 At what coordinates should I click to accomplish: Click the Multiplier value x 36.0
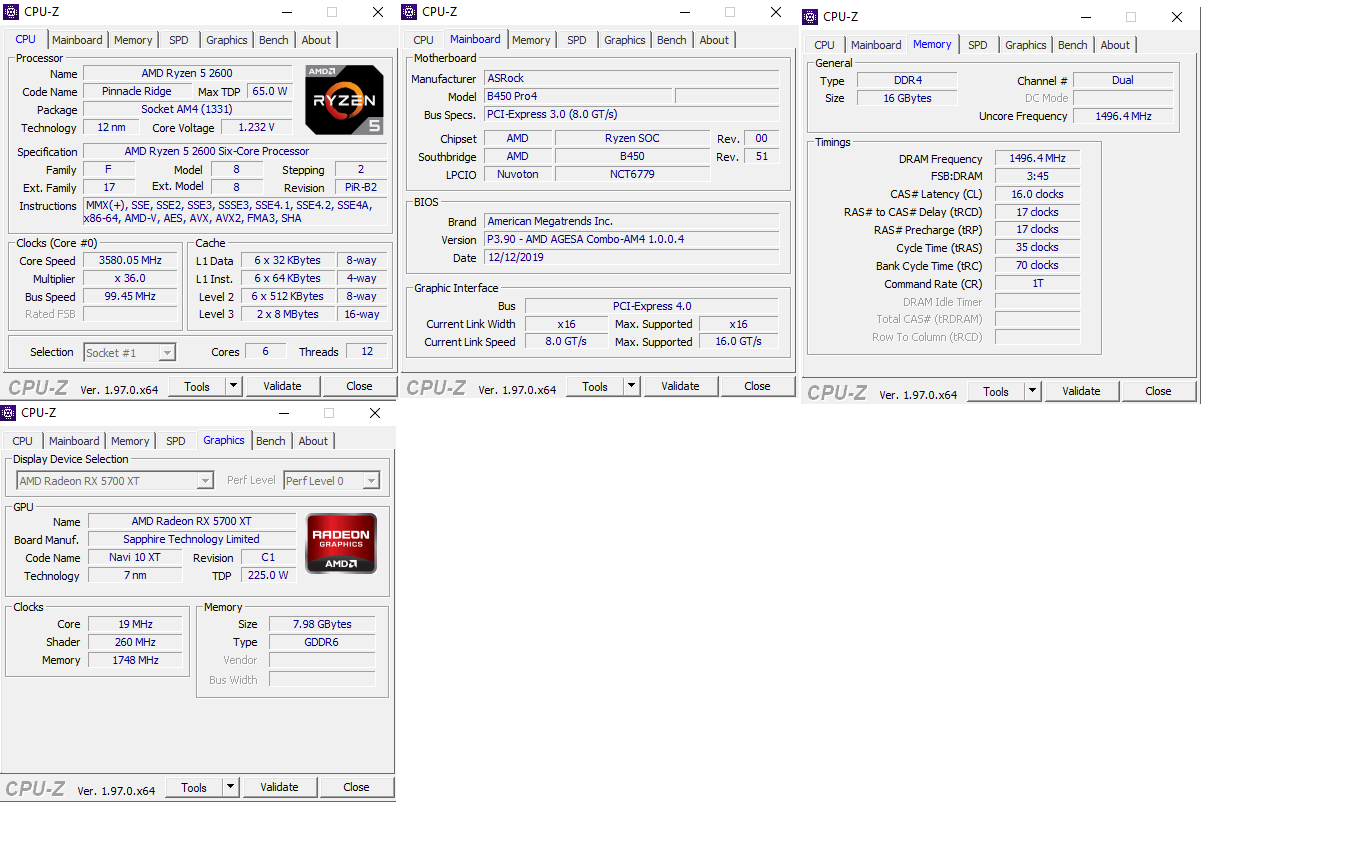(x=130, y=278)
